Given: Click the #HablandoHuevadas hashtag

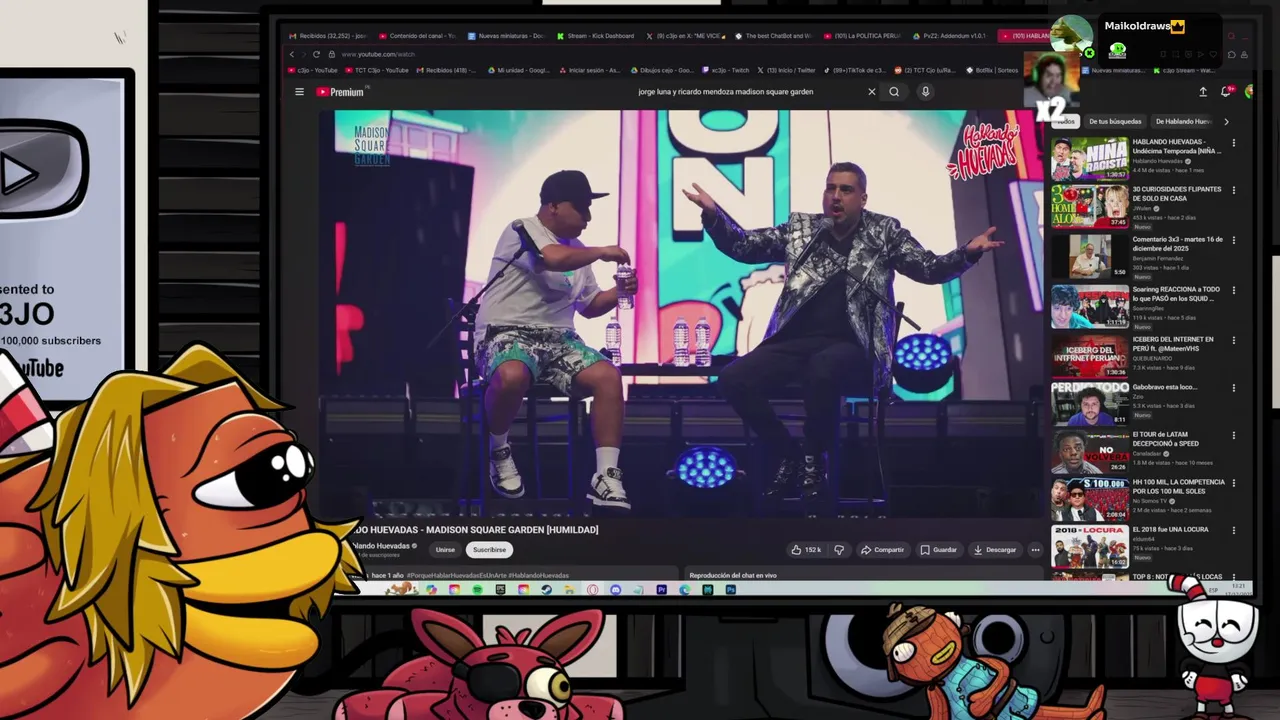Looking at the screenshot, I should point(539,576).
